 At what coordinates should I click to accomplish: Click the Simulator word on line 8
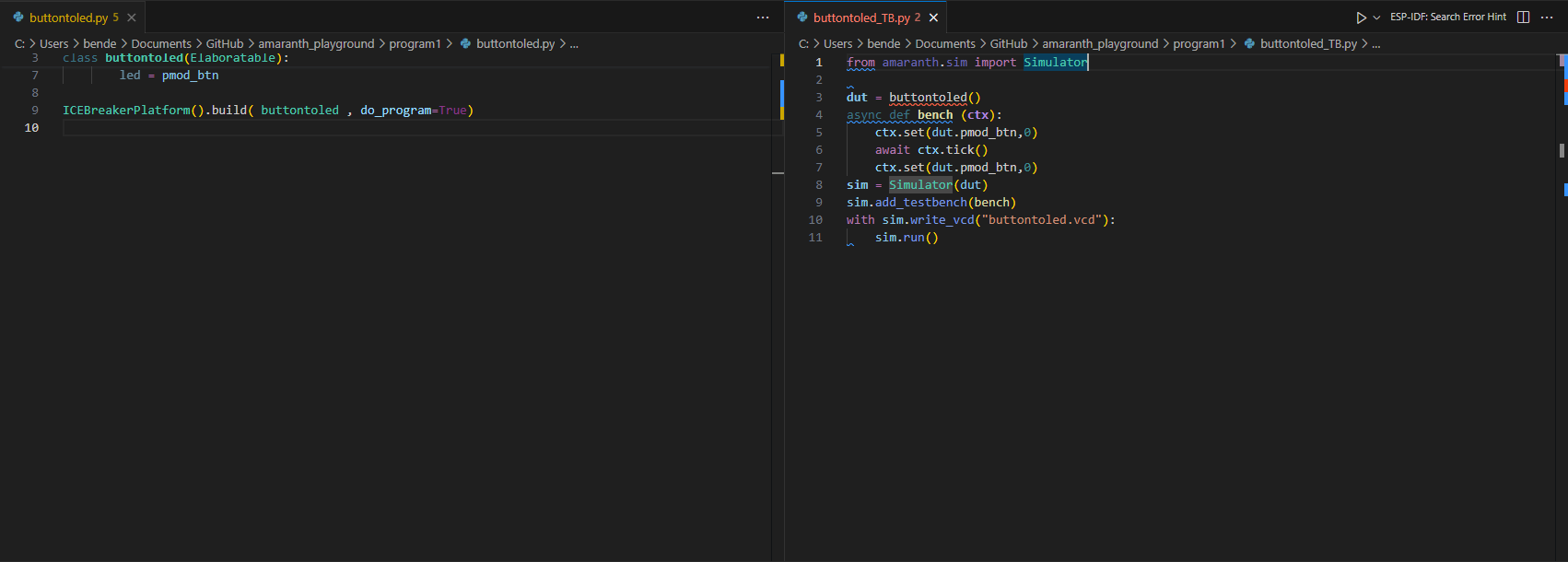coord(920,185)
